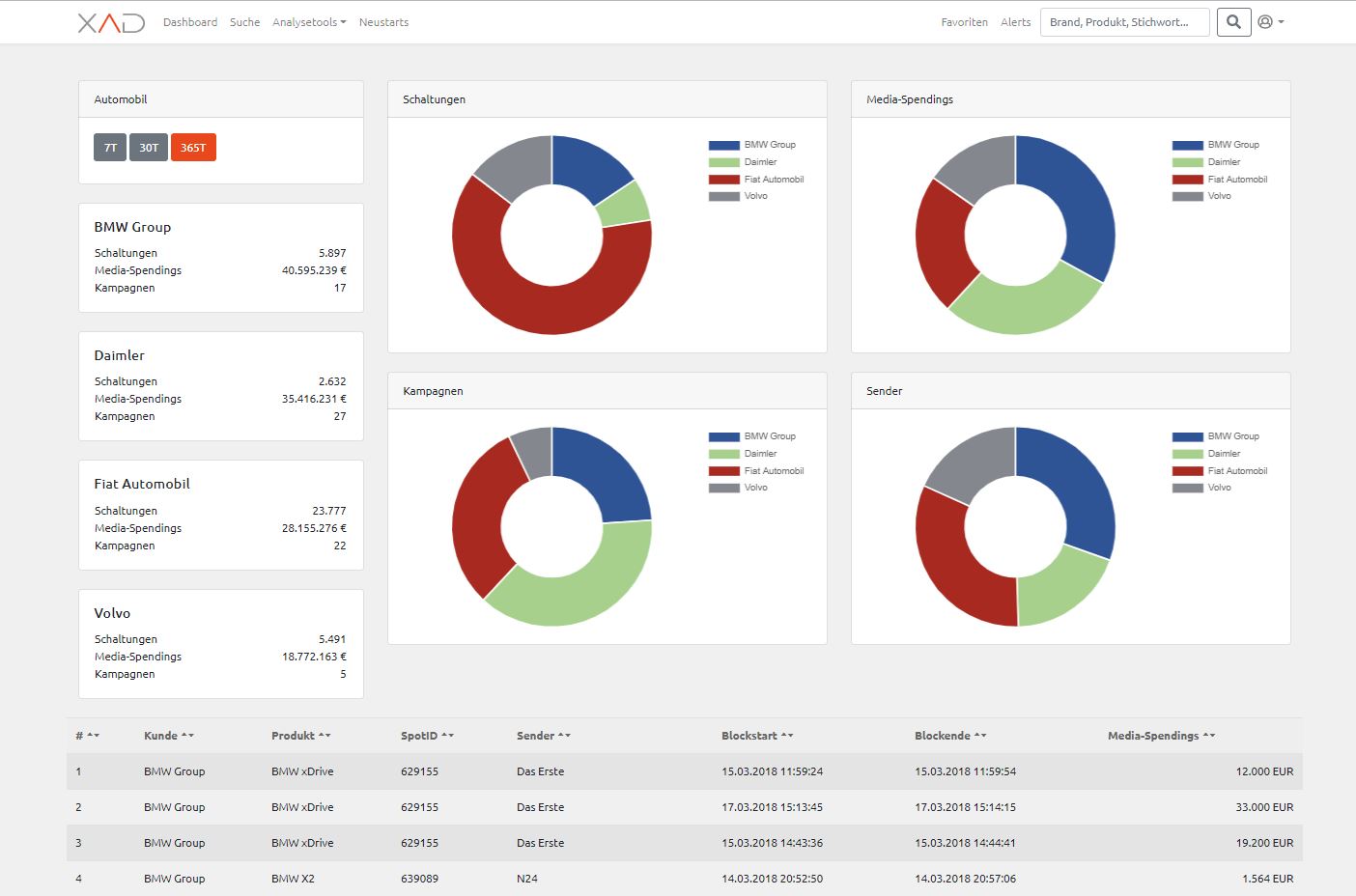Open the user account icon menu

(x=1271, y=22)
